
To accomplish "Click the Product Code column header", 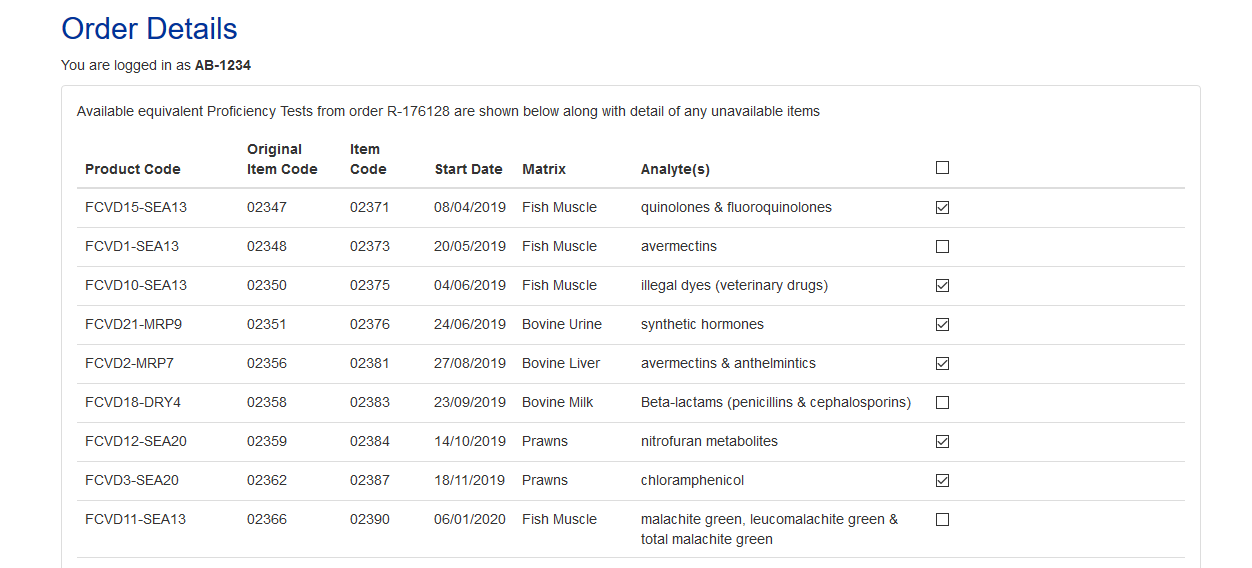I will pos(133,169).
